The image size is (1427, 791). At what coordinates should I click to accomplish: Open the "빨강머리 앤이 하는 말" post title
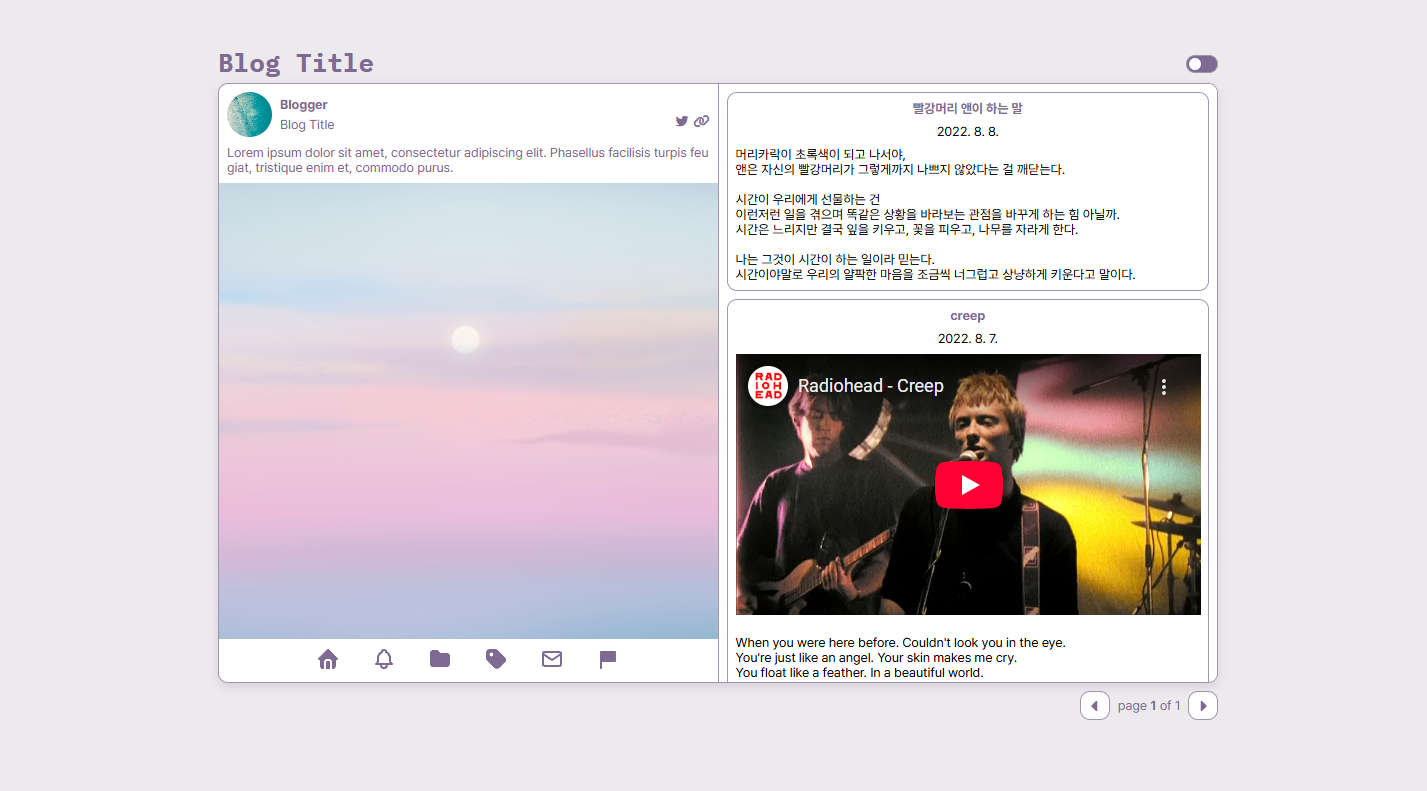[968, 108]
